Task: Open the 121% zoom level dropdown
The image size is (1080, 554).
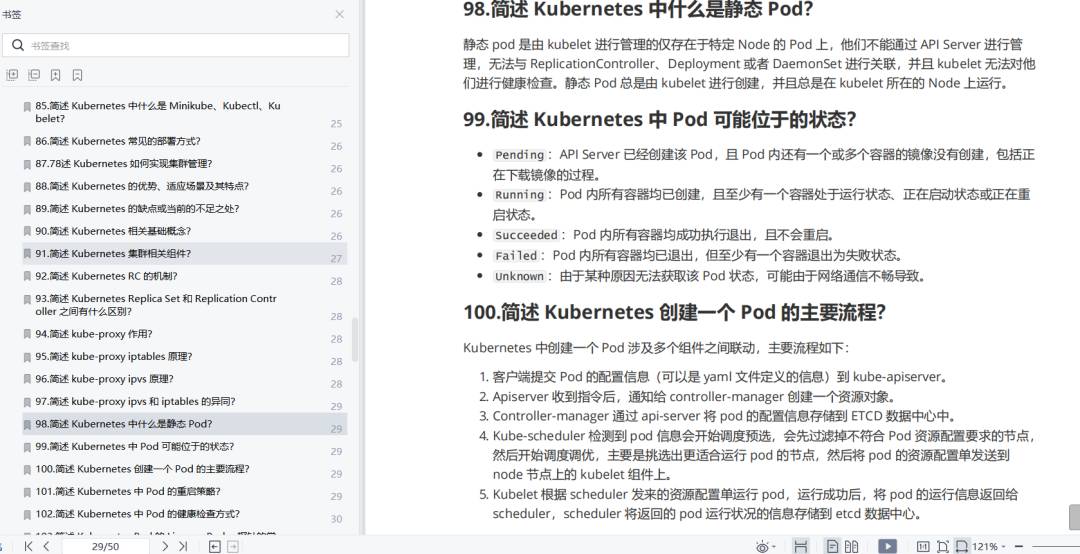Action: tap(990, 546)
